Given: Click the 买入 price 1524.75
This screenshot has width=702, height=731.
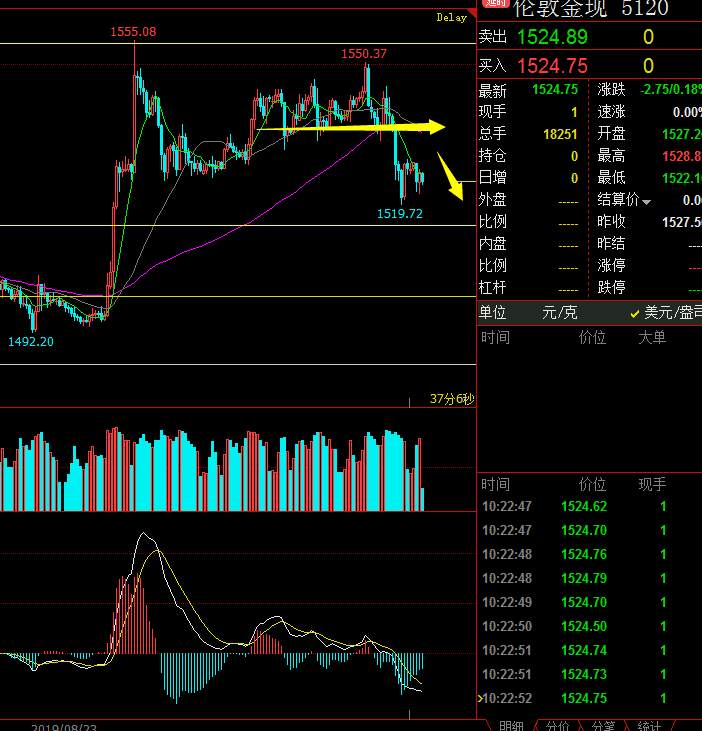Looking at the screenshot, I should coord(552,66).
